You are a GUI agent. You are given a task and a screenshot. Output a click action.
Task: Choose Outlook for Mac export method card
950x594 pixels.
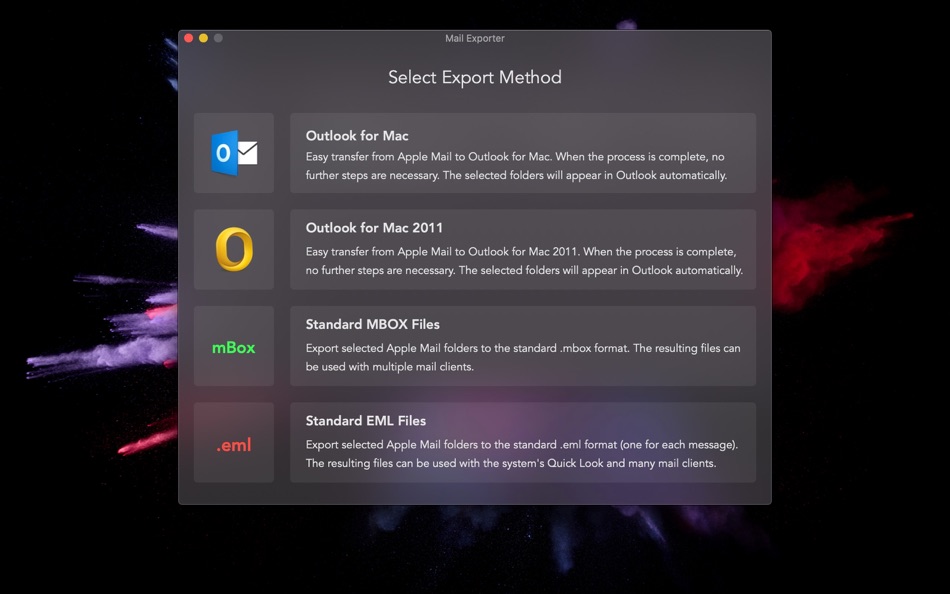click(523, 153)
